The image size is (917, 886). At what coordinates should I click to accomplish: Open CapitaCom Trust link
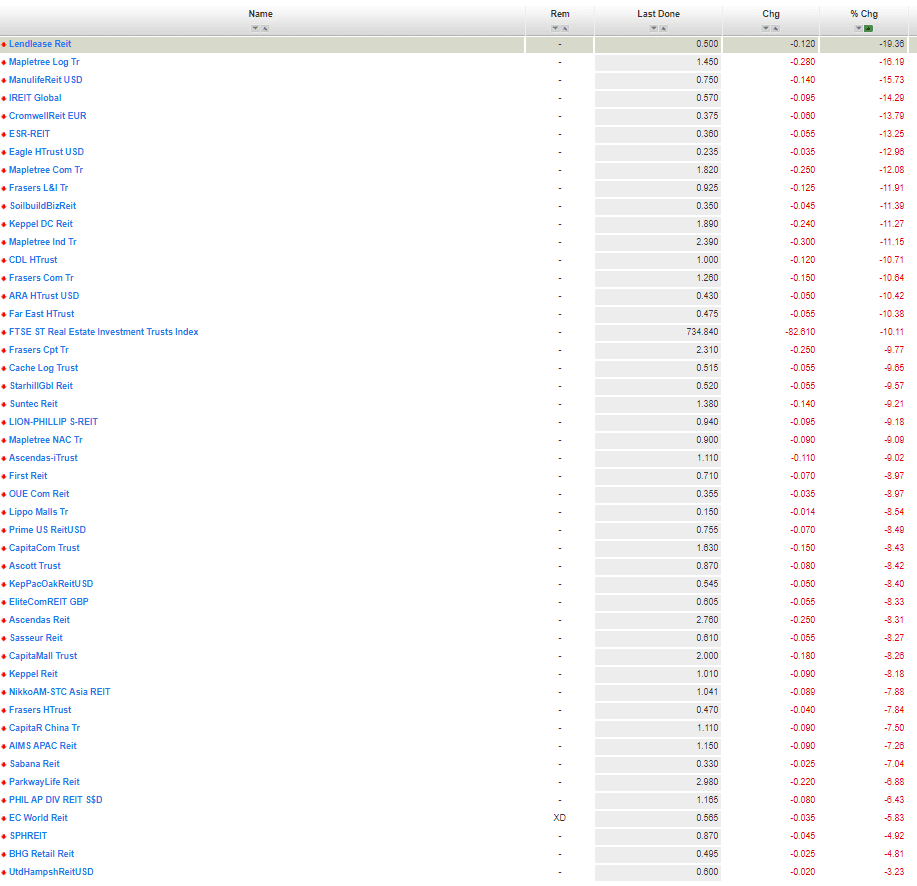click(x=44, y=548)
